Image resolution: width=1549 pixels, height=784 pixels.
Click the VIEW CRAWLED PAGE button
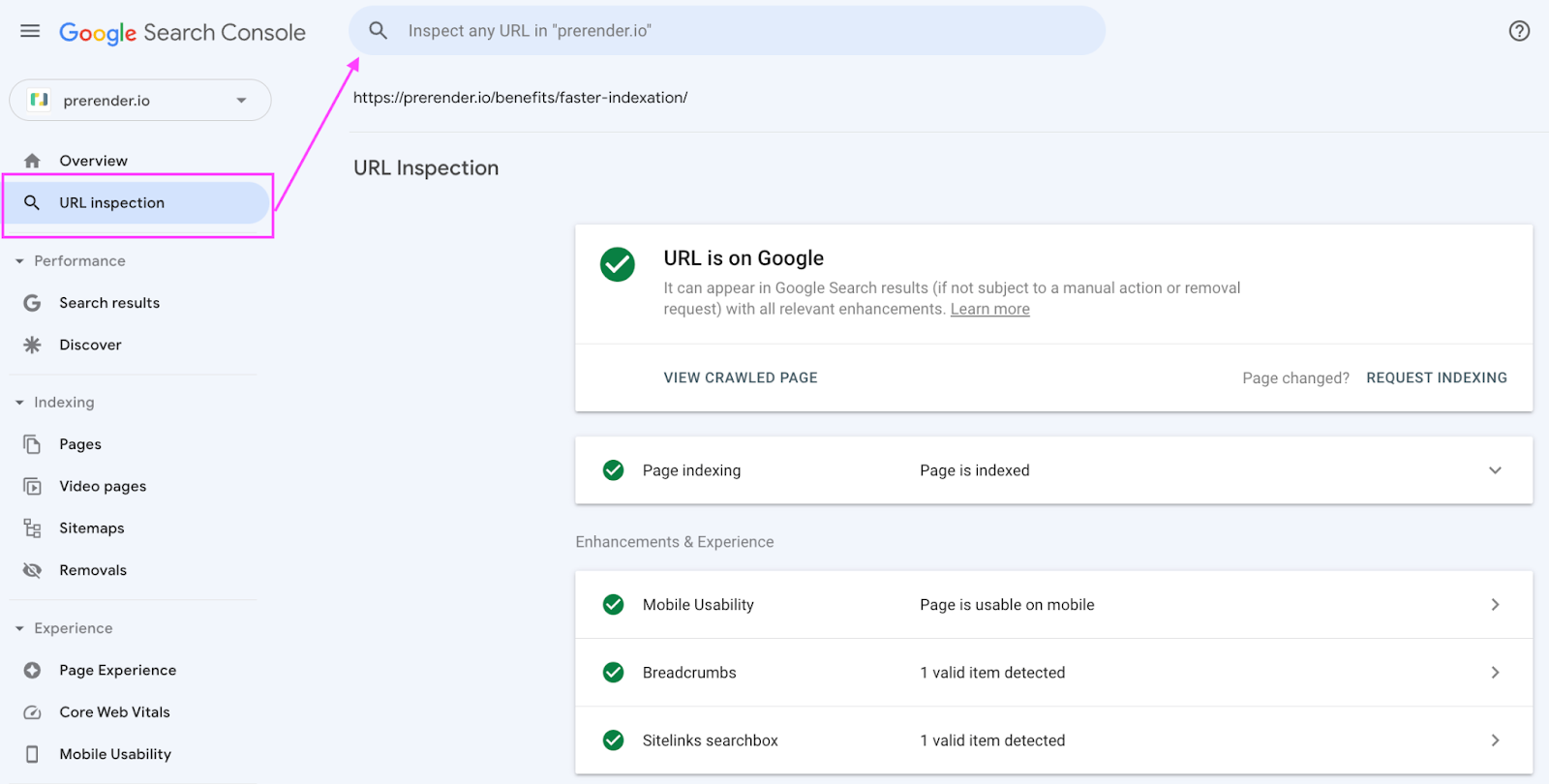741,377
